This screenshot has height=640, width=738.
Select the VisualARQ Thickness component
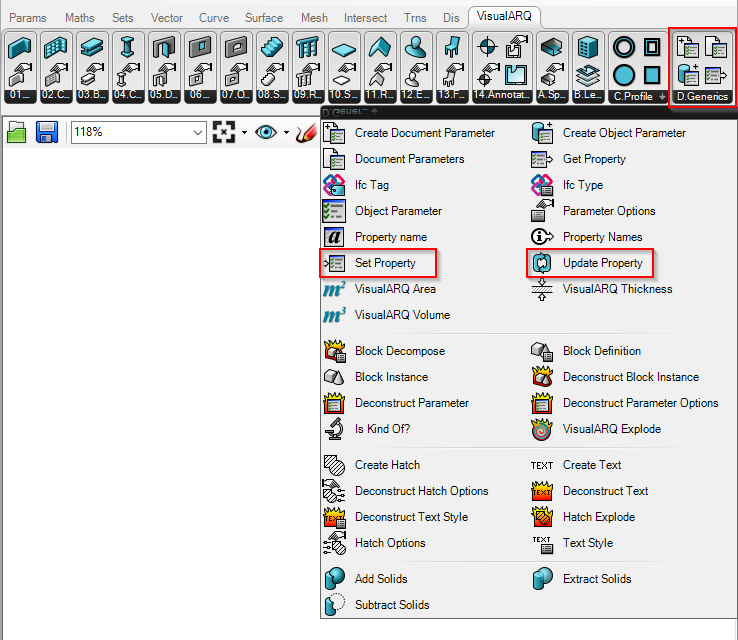pyautogui.click(x=602, y=289)
